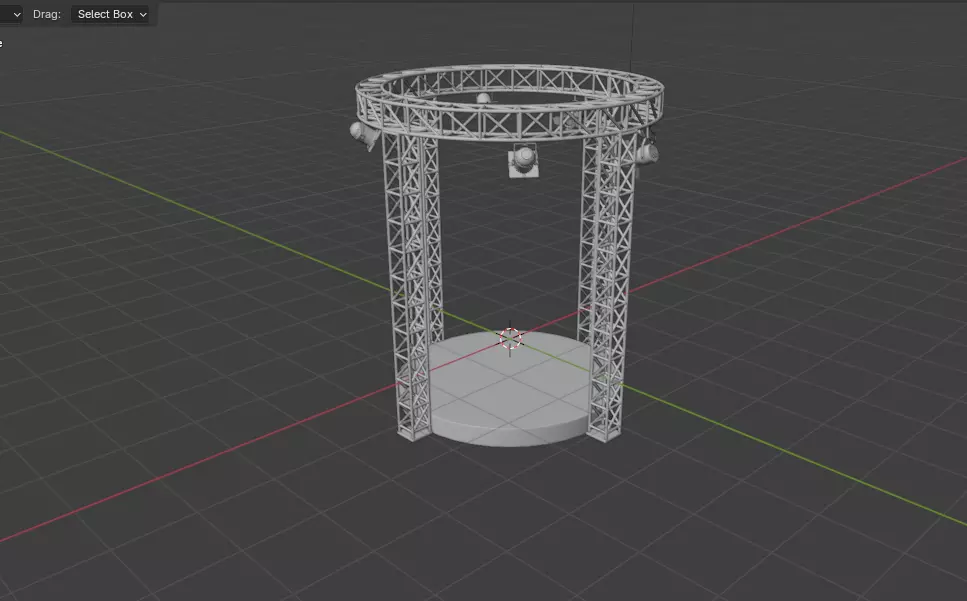Select the spotlight on the left side
Screen dimensions: 967x601
[364, 134]
